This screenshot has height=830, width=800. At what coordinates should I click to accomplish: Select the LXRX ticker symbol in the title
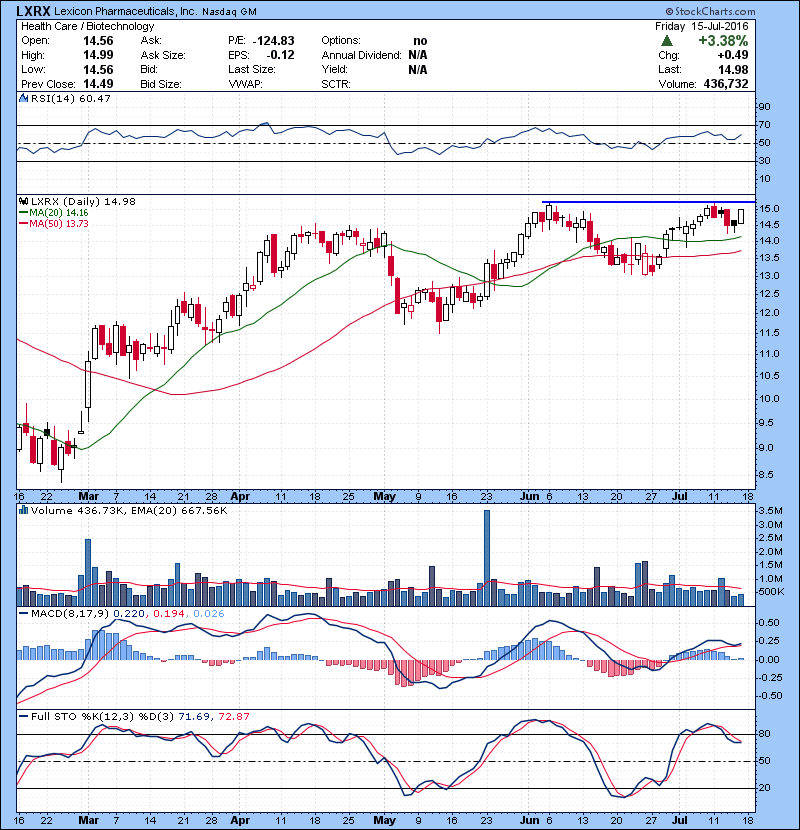(33, 11)
